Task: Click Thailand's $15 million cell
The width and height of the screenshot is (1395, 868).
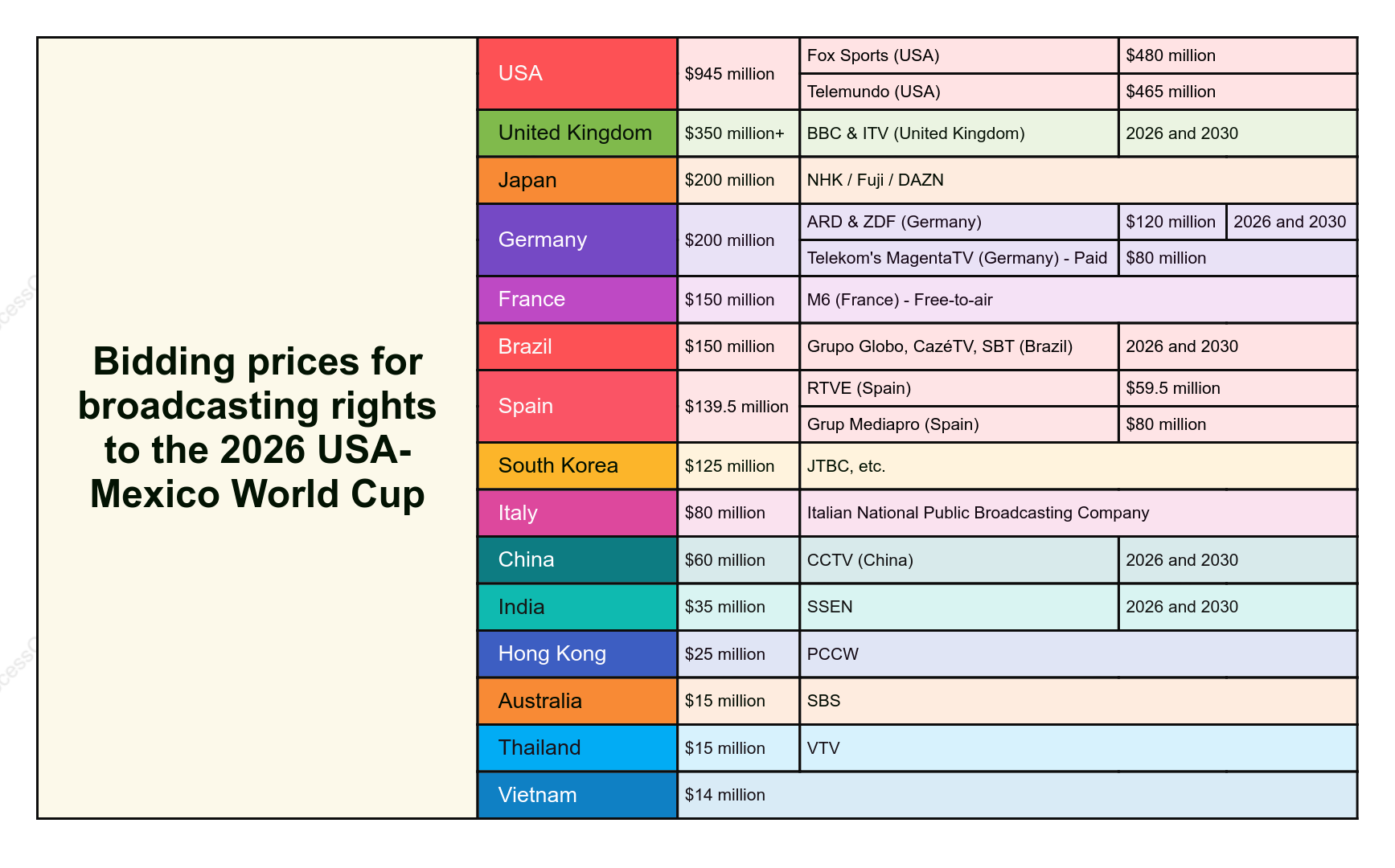Action: click(739, 747)
